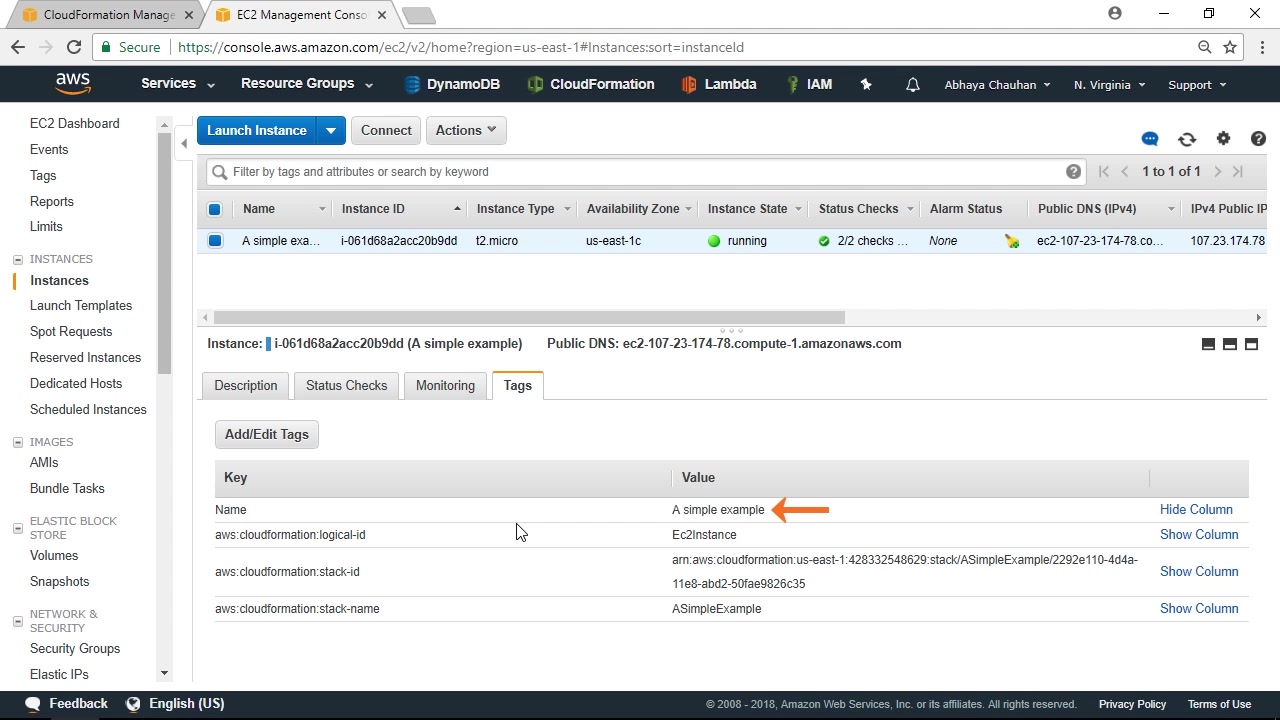Open the AMIs sidebar link

44,463
